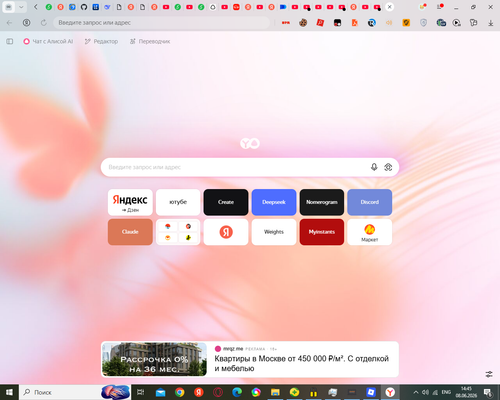The width and height of the screenshot is (500, 400).
Task: Launch Opera from the taskbar
Action: 218,392
